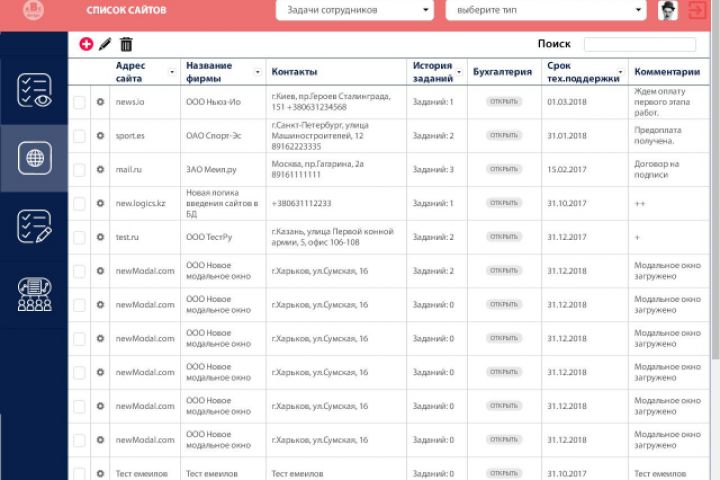Click the ОАО Спорт-Эс company name

click(214, 136)
